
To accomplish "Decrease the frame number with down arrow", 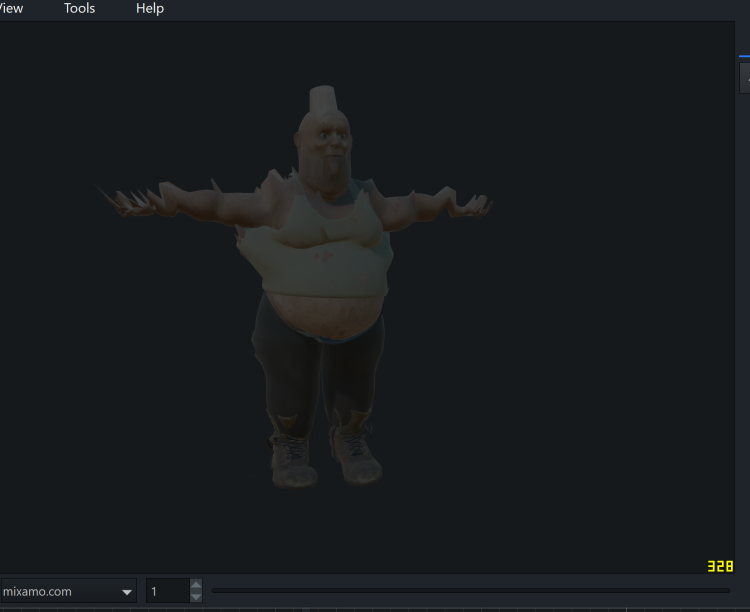I will click(x=196, y=597).
